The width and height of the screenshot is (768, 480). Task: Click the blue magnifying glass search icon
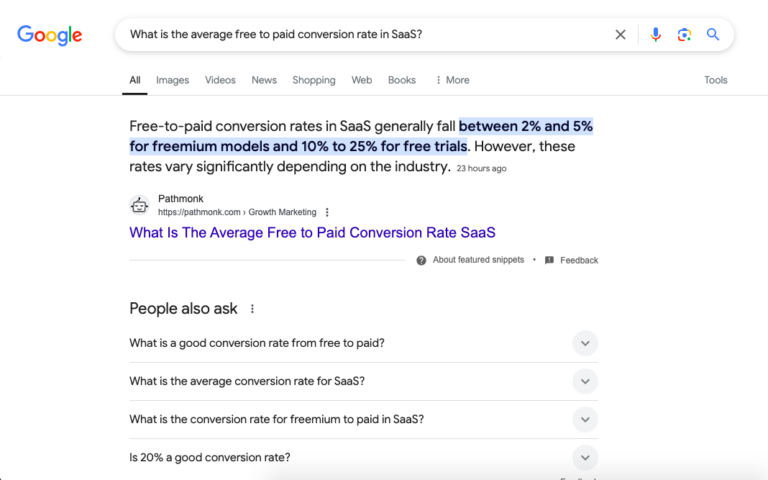coord(713,34)
